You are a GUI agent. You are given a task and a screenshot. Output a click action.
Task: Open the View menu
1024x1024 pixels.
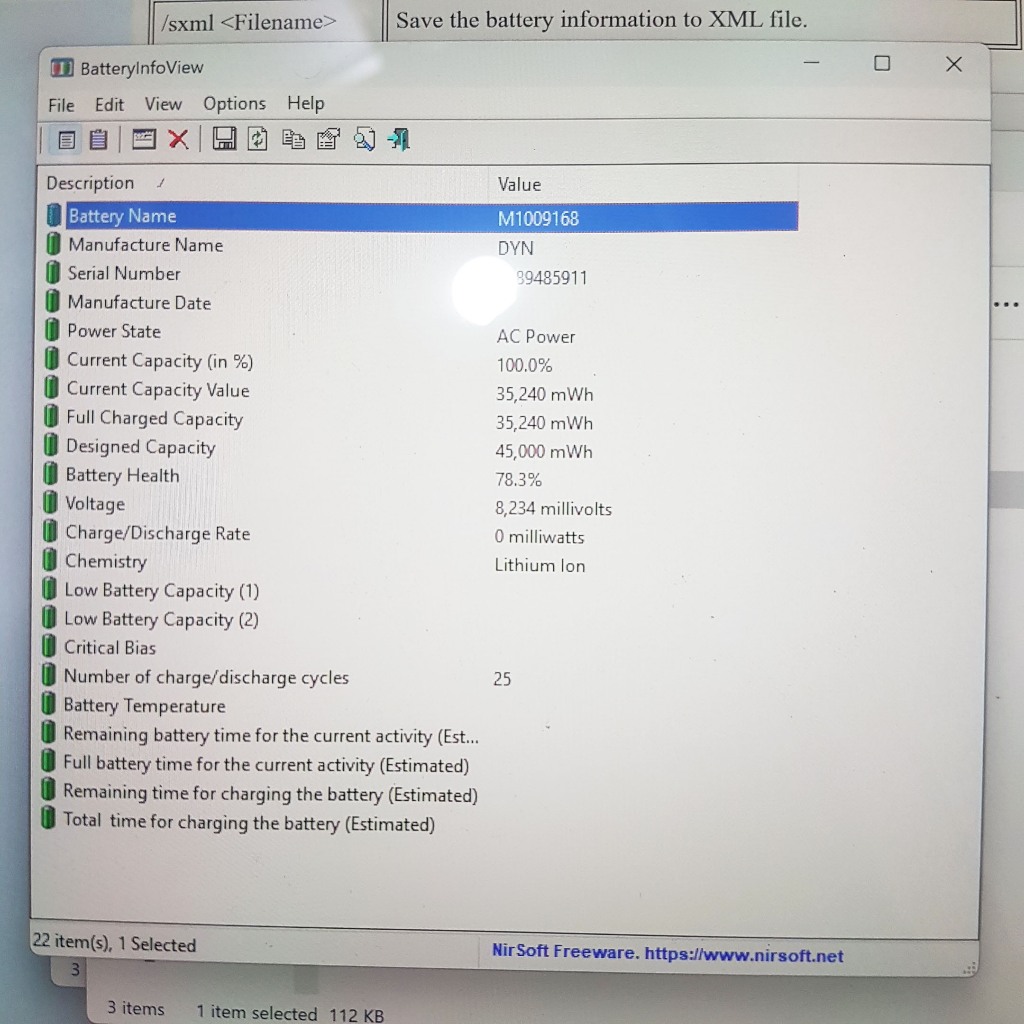click(x=163, y=104)
